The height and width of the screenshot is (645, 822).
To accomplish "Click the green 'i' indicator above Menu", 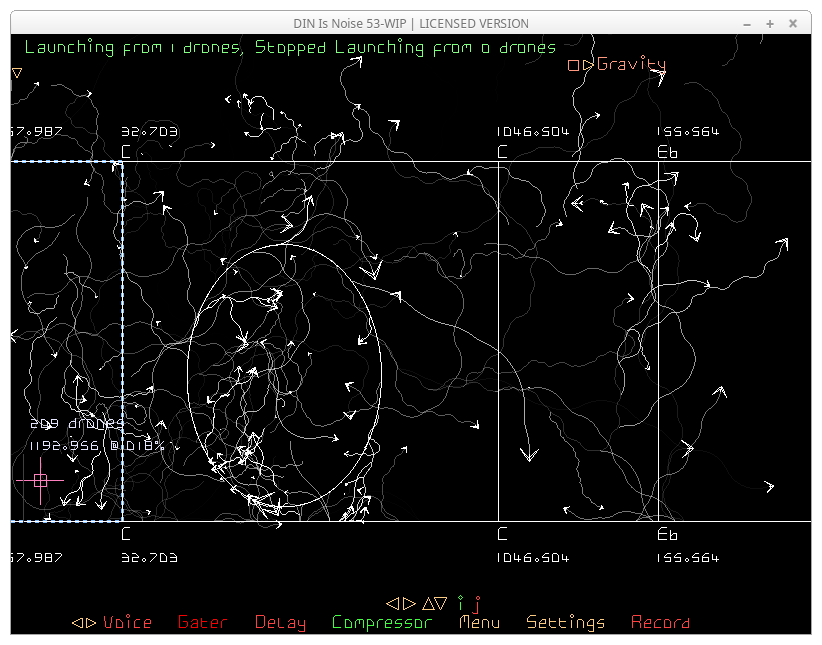I will click(461, 603).
